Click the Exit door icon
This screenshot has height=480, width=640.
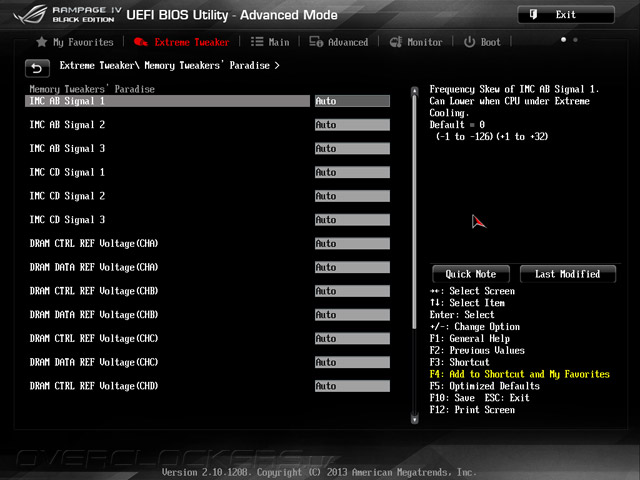533,15
